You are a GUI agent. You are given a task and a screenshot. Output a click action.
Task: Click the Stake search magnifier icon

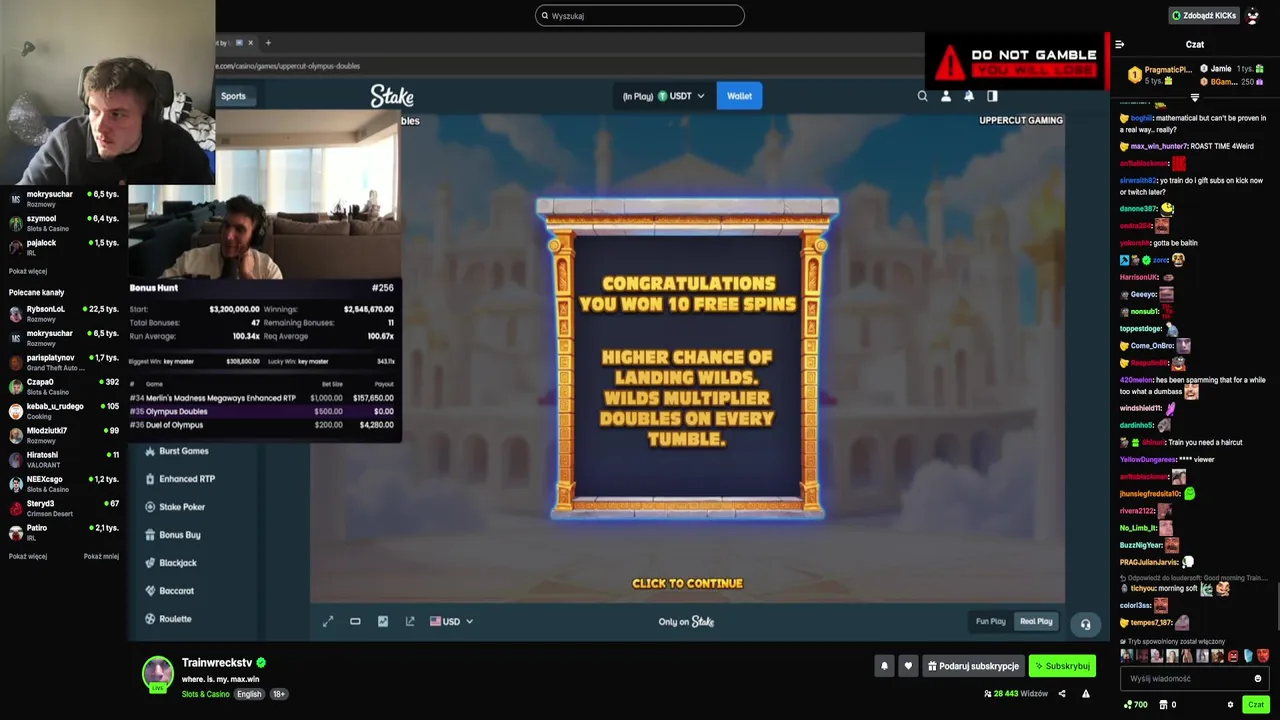(922, 96)
